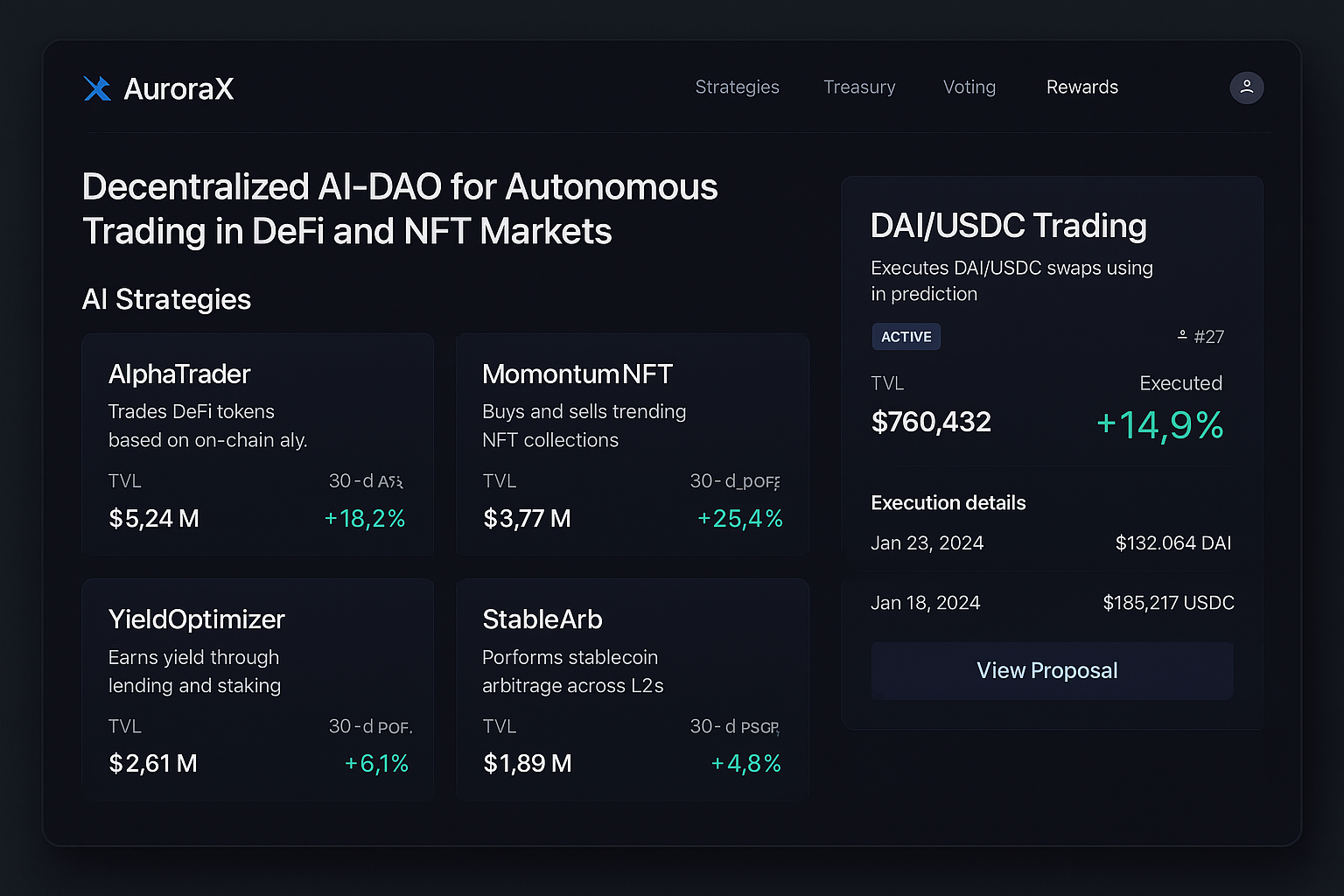Click the ACTIVE status badge
This screenshot has width=1344, height=896.
[906, 337]
